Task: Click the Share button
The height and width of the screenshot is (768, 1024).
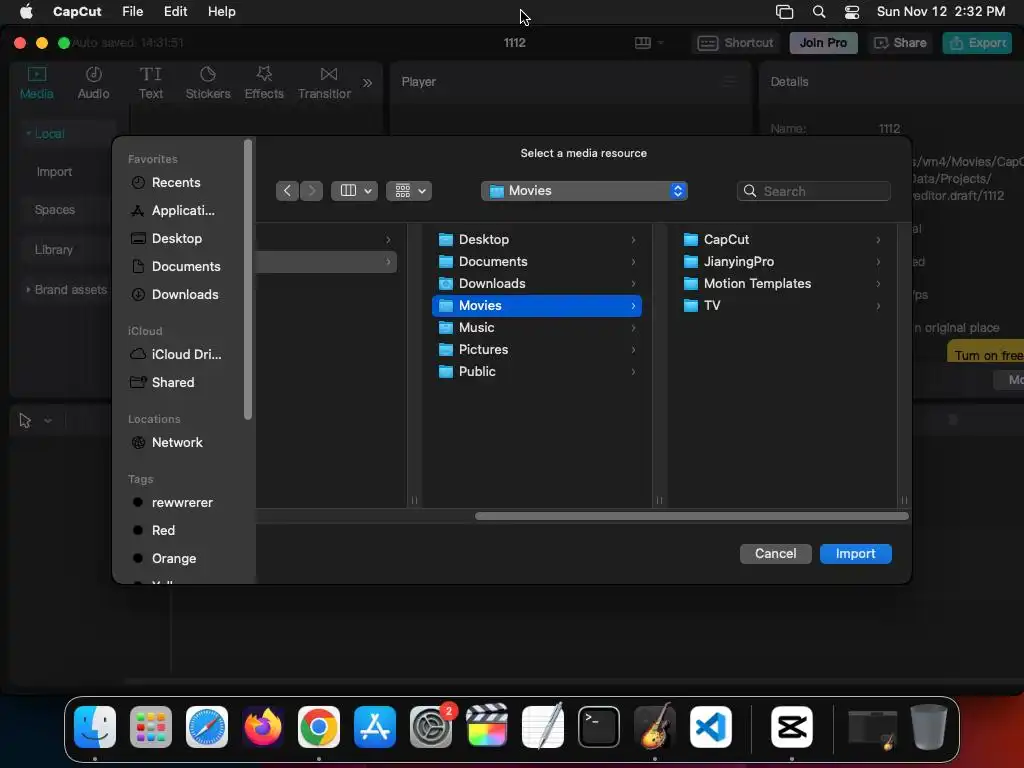Action: pos(901,42)
